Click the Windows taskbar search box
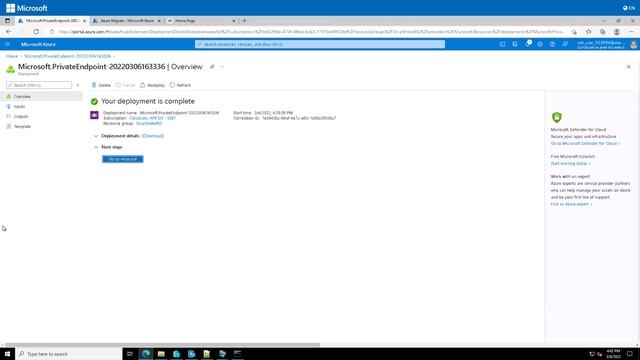The height and width of the screenshot is (360, 640). [x=69, y=354]
